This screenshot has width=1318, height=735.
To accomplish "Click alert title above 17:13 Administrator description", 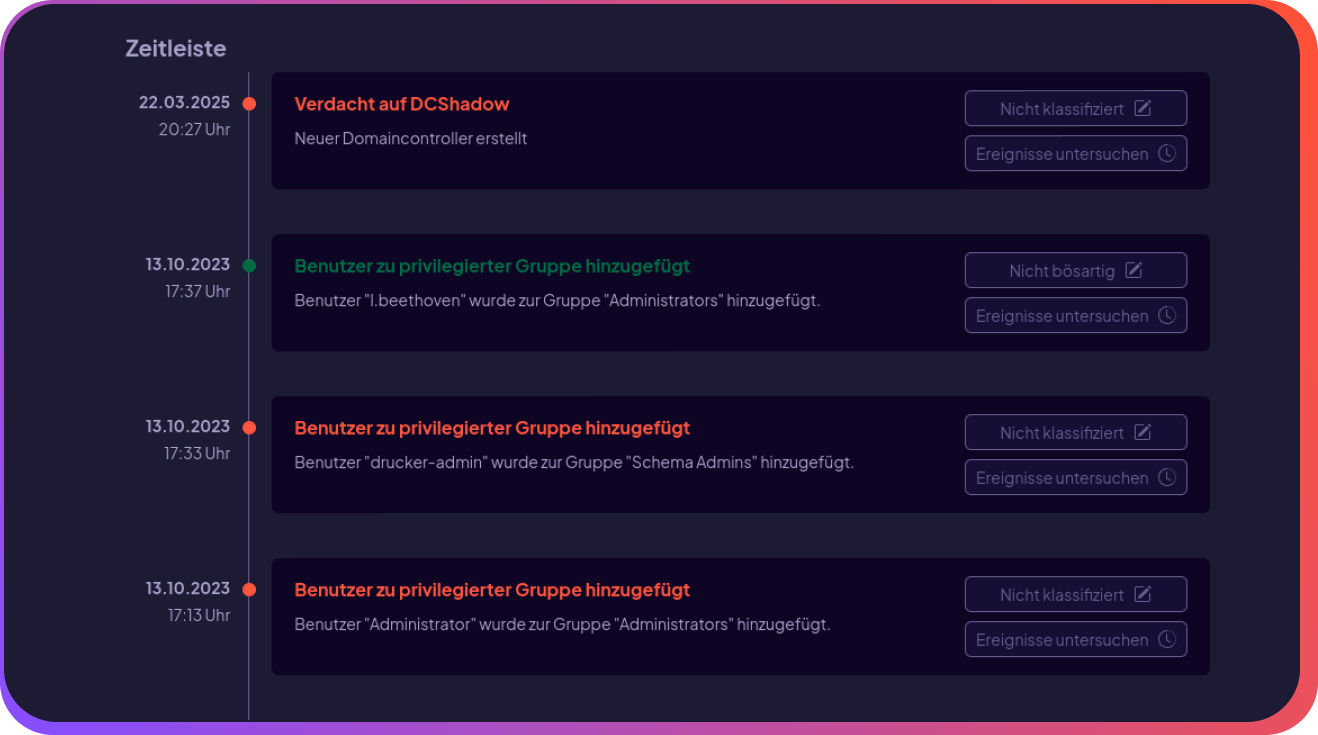I will pyautogui.click(x=492, y=590).
